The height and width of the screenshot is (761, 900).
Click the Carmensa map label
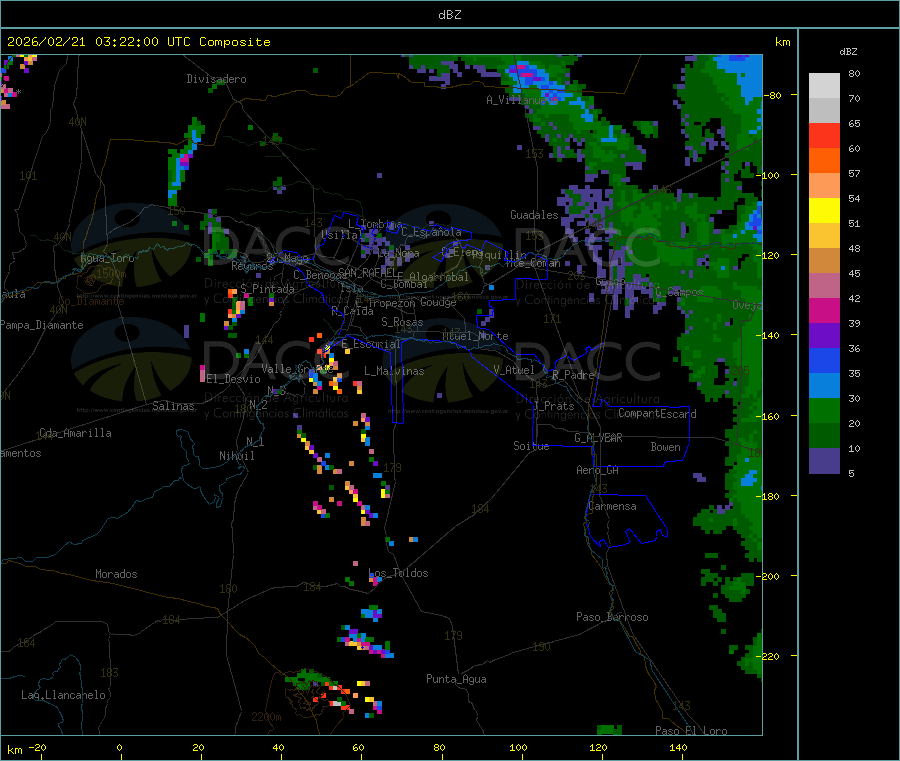(x=612, y=506)
